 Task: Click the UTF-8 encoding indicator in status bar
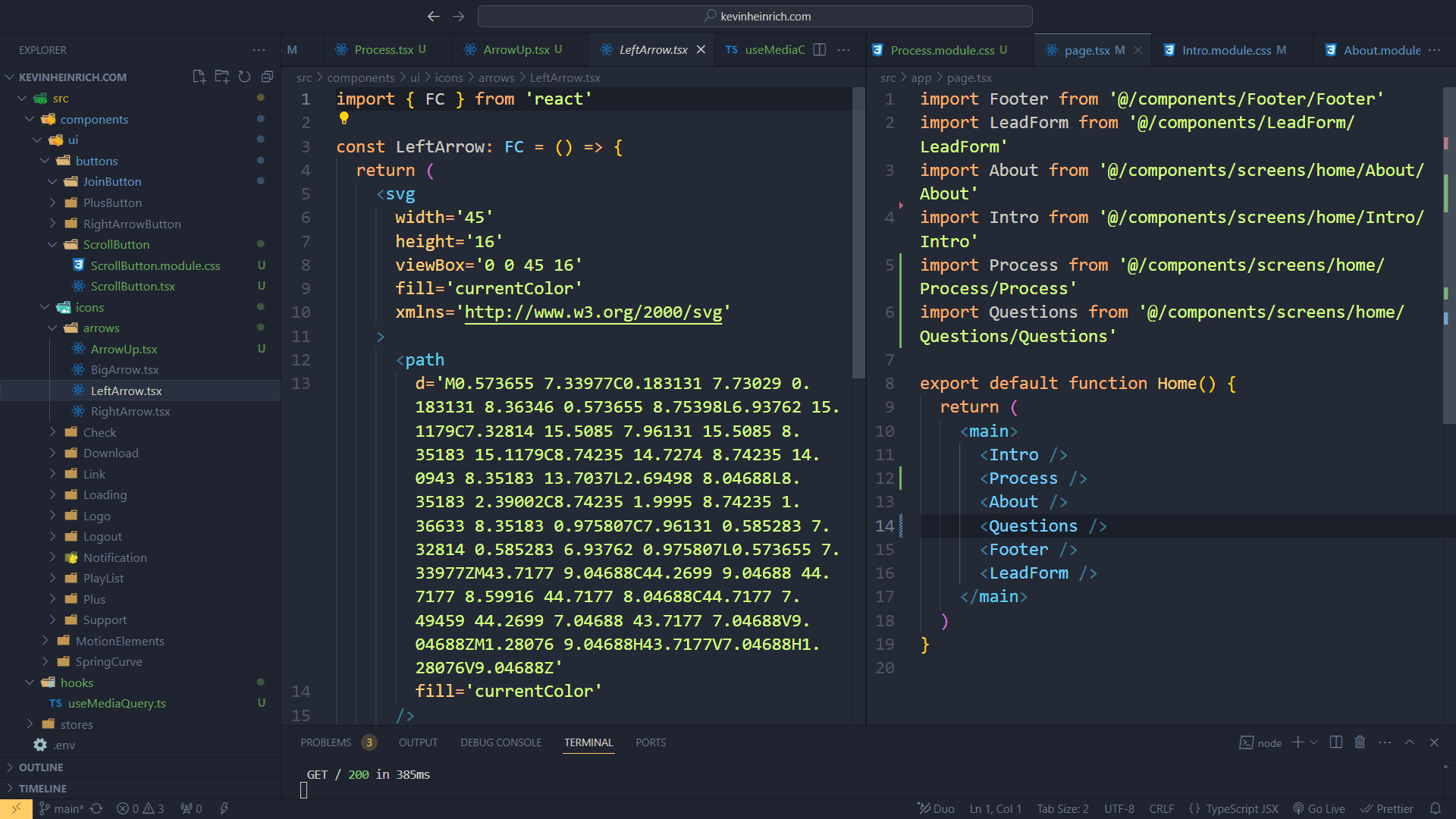point(1120,808)
